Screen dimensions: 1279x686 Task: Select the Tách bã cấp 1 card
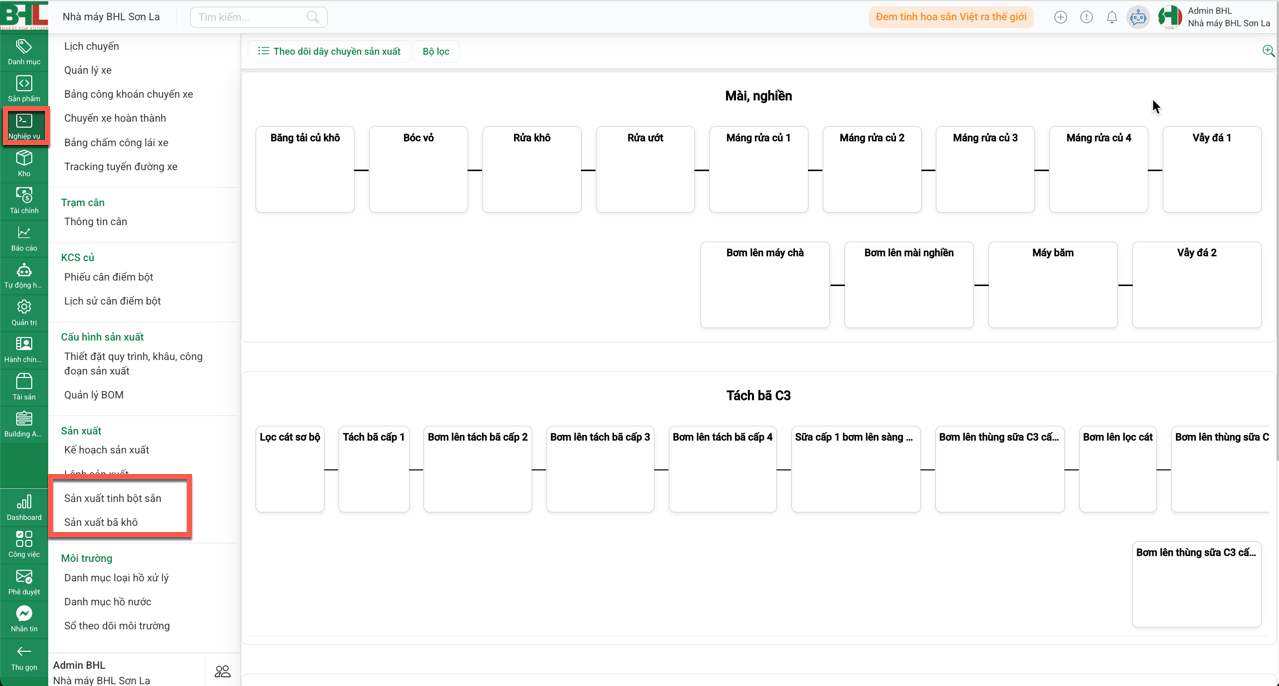[x=374, y=469]
